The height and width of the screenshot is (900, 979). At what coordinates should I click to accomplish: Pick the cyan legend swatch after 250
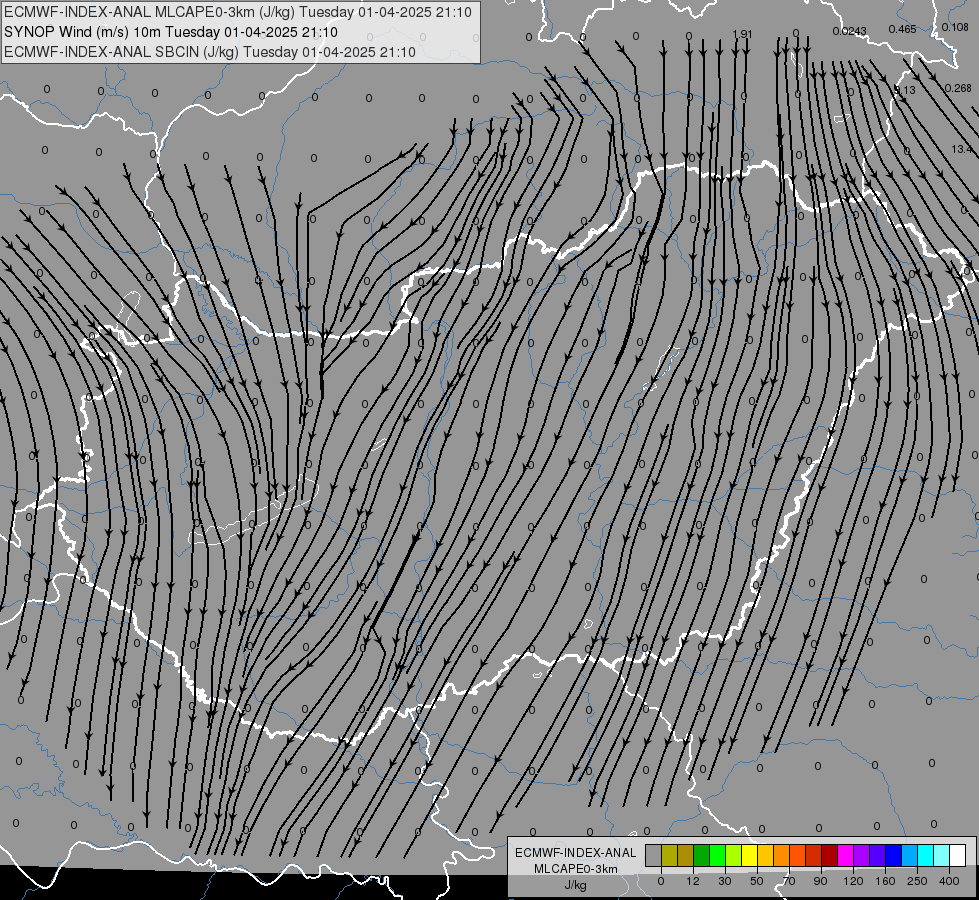(x=925, y=856)
